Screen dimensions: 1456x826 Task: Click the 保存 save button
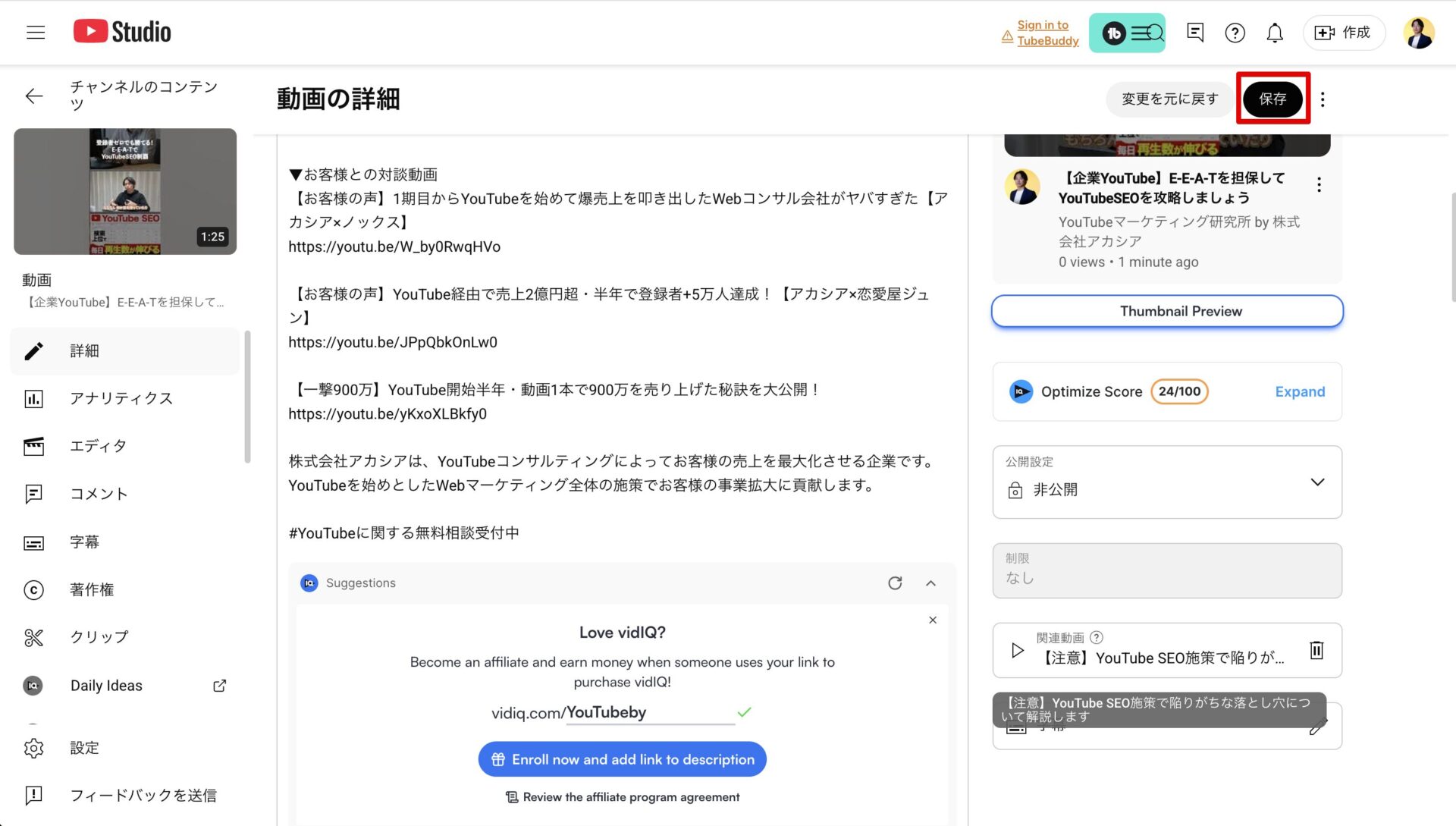tap(1272, 99)
